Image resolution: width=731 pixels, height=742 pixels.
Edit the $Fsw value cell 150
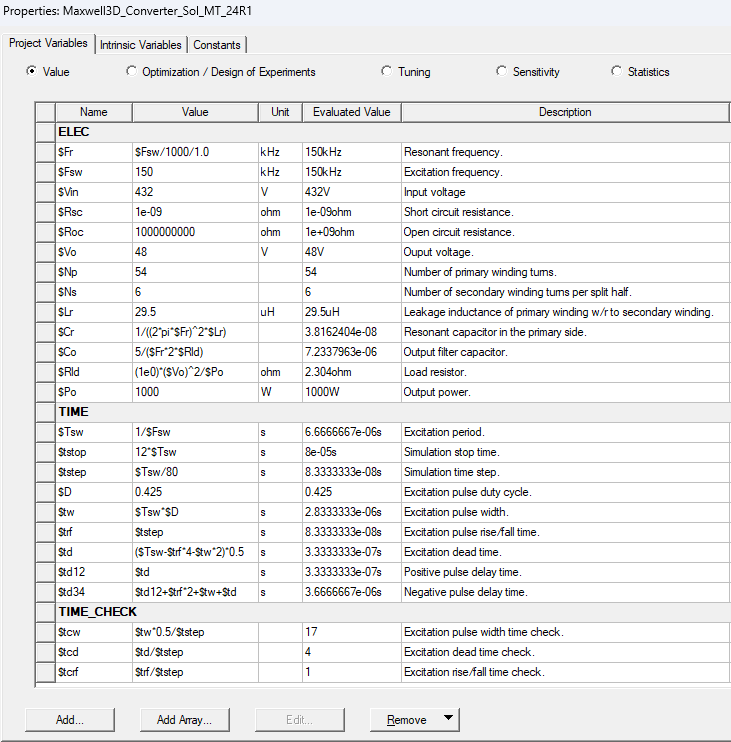click(x=195, y=172)
